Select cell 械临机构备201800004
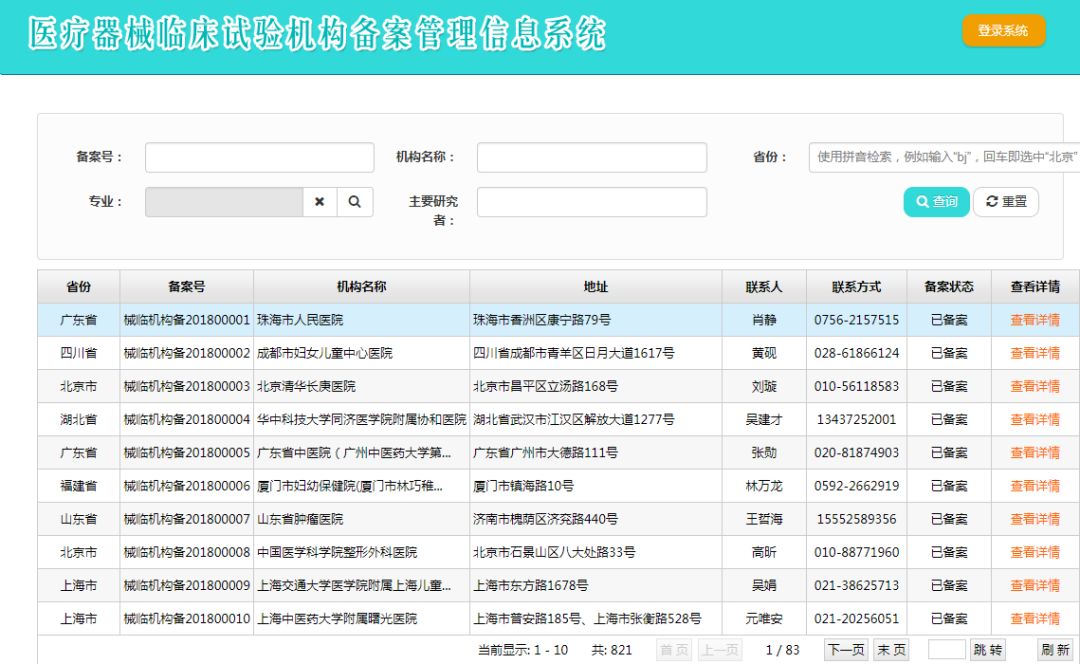This screenshot has width=1080, height=664. click(x=187, y=419)
